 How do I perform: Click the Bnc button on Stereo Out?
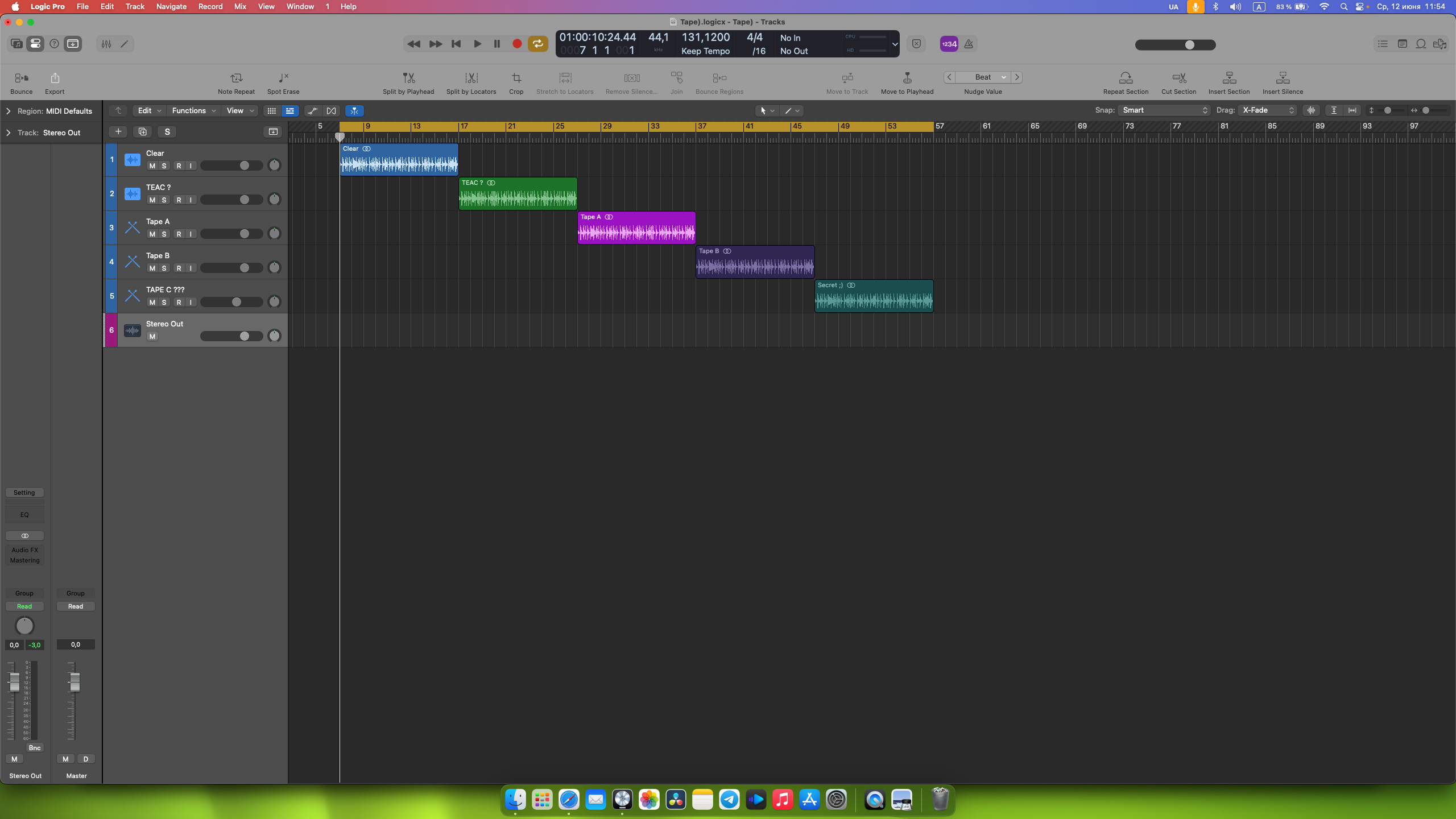35,748
